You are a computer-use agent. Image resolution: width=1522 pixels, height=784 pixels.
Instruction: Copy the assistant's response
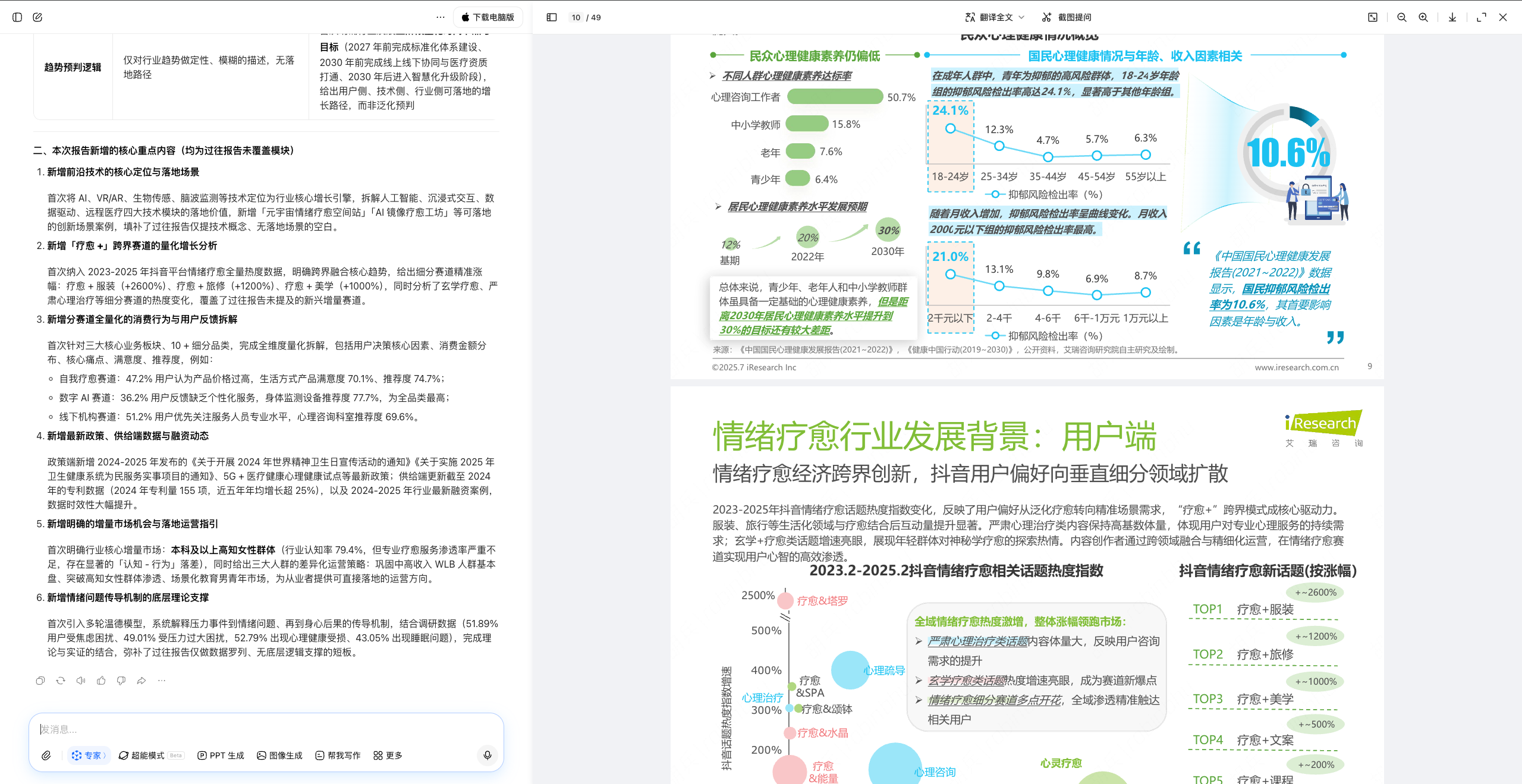(x=40, y=681)
